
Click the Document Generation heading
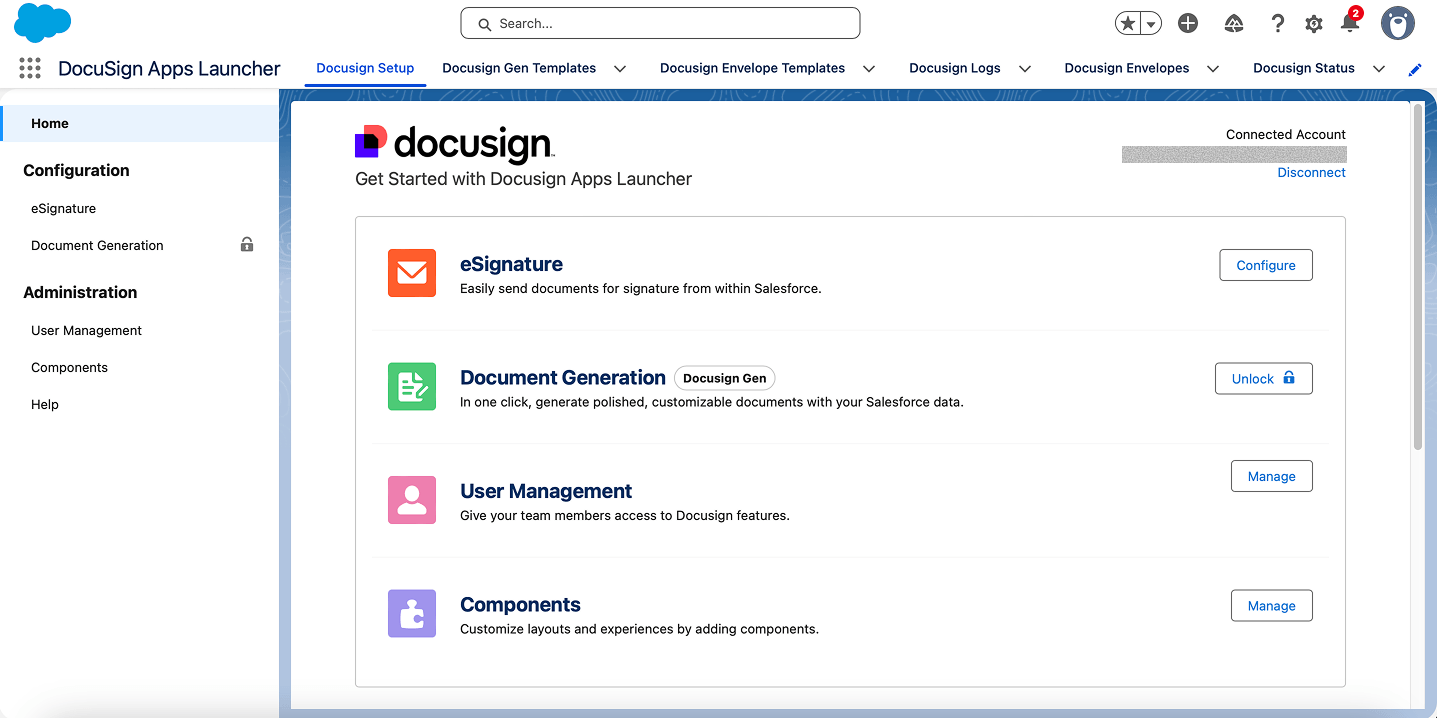pyautogui.click(x=563, y=377)
